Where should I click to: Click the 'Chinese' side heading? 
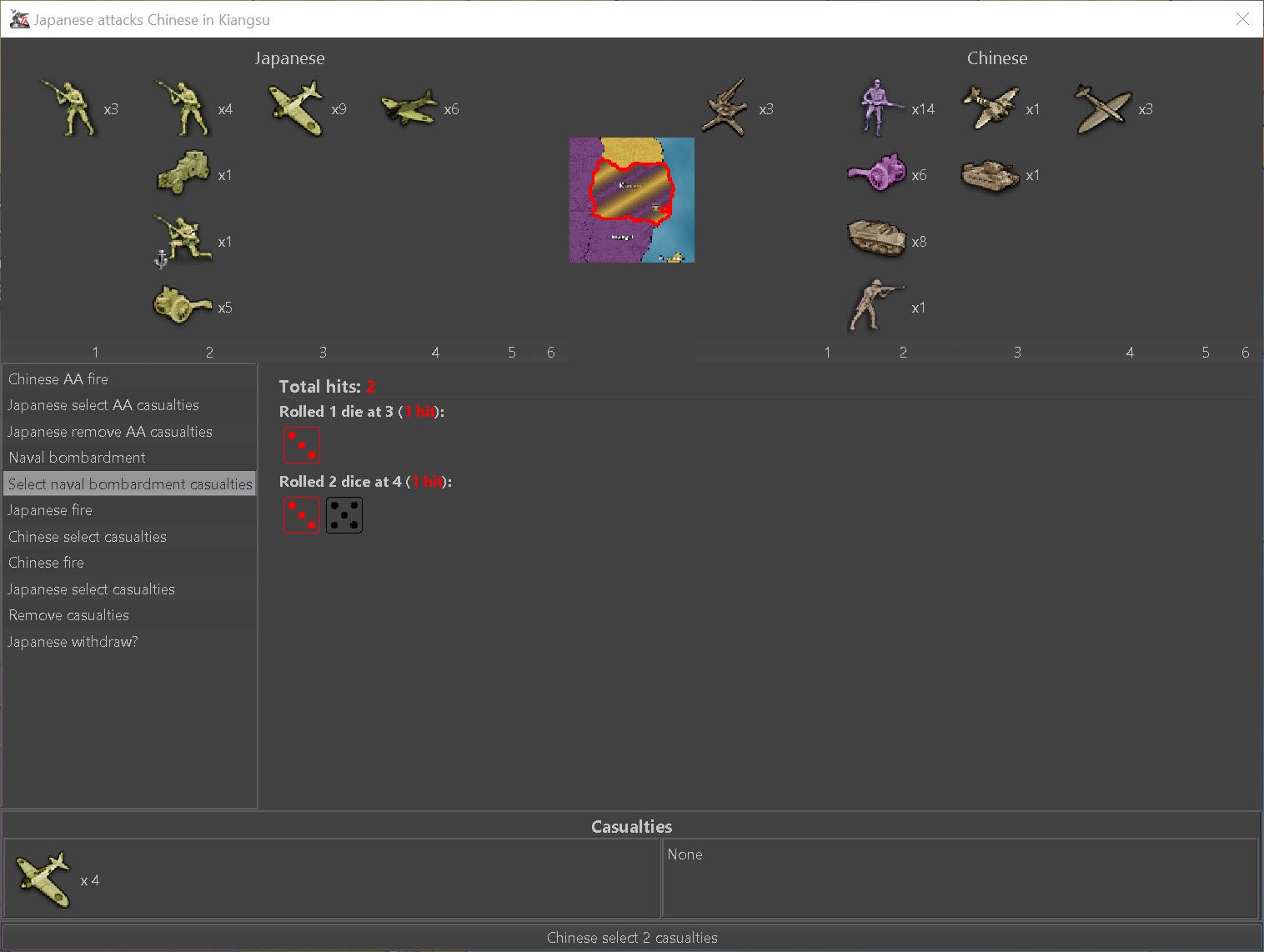pyautogui.click(x=997, y=58)
